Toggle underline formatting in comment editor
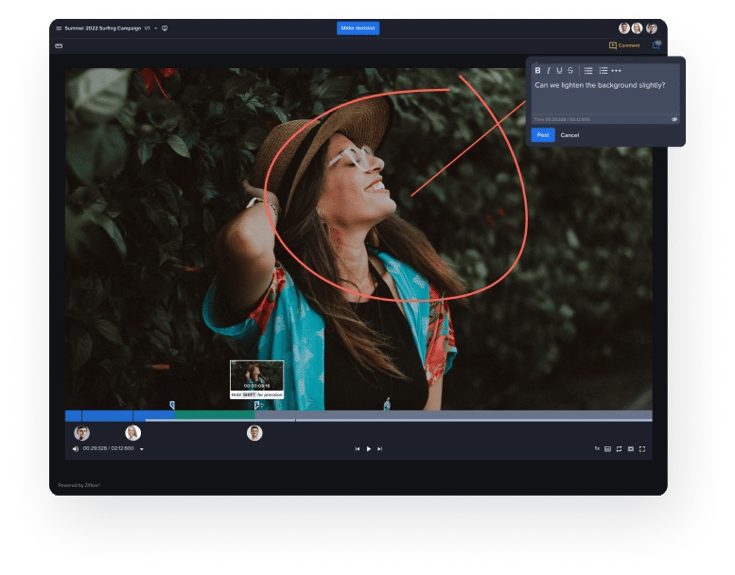735x575 pixels. click(x=559, y=71)
